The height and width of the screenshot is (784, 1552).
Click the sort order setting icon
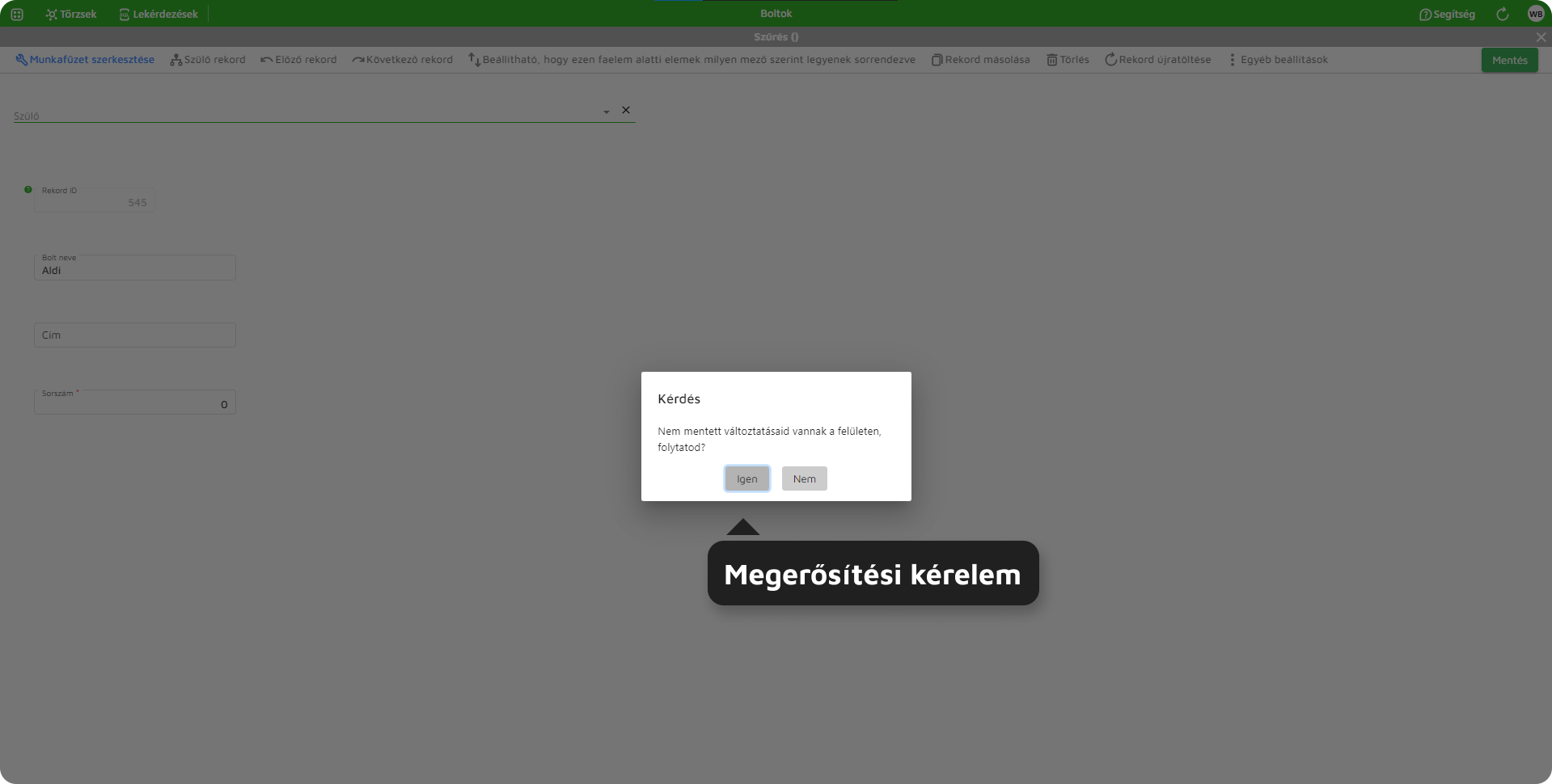click(x=474, y=60)
